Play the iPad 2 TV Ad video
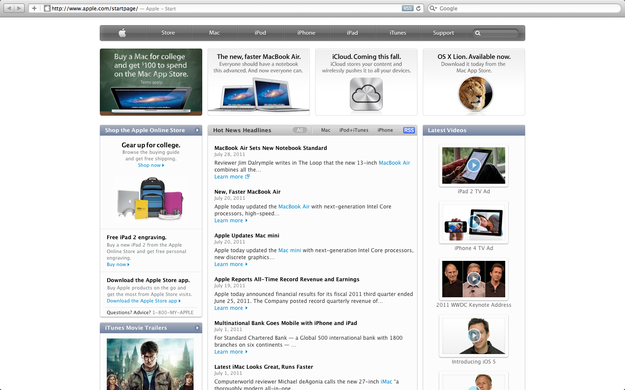The image size is (625, 390). click(474, 165)
